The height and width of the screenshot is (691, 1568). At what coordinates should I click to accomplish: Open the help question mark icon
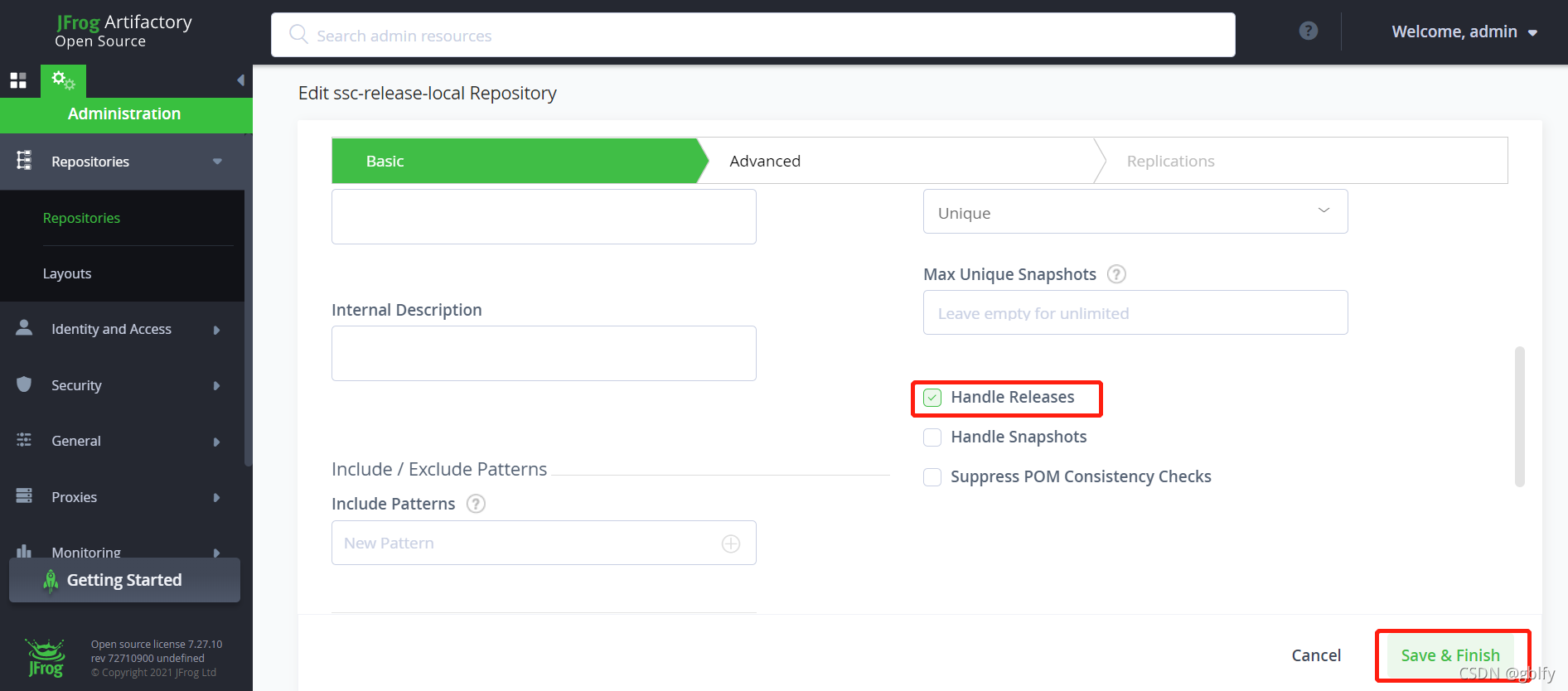pyautogui.click(x=1309, y=31)
